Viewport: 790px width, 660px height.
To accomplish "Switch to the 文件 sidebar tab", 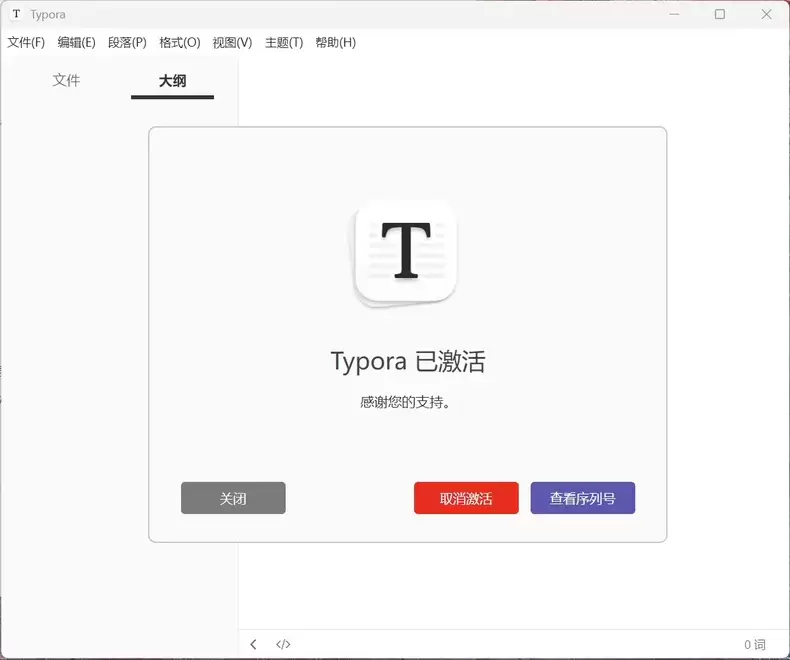I will [66, 80].
